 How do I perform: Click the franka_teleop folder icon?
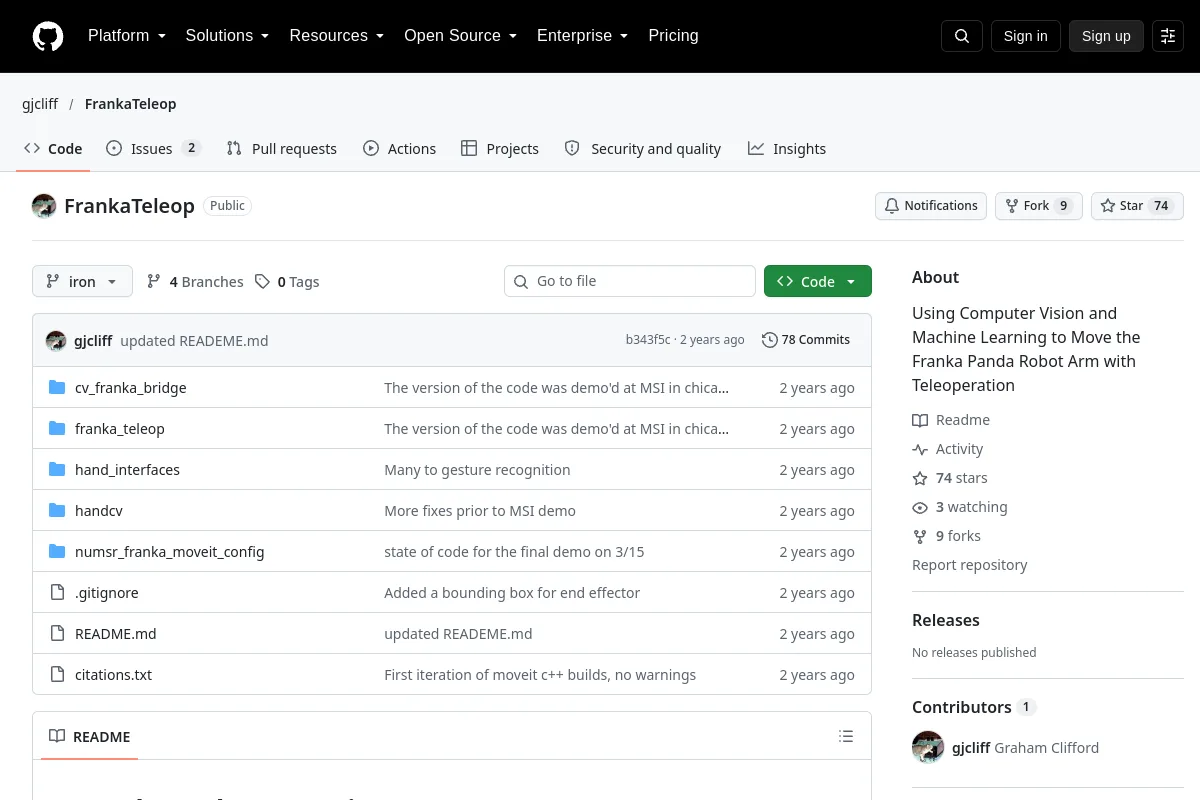[x=57, y=429]
